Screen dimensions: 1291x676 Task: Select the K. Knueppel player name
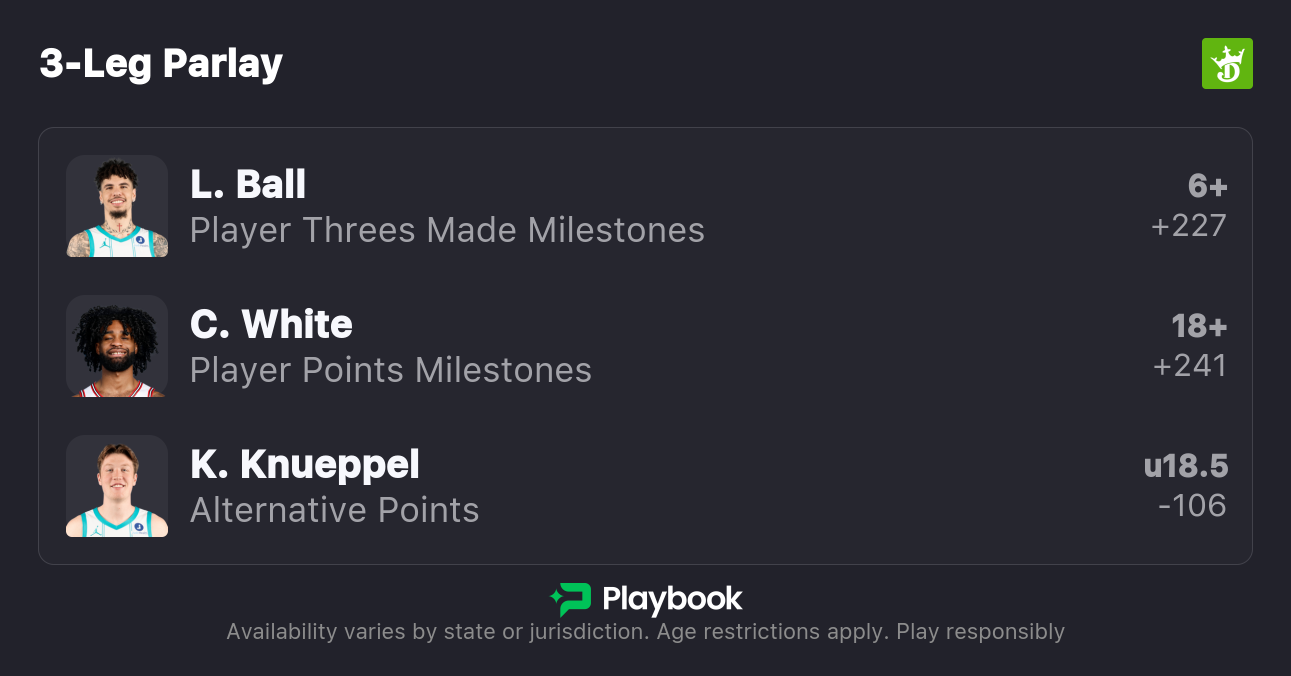coord(305,464)
